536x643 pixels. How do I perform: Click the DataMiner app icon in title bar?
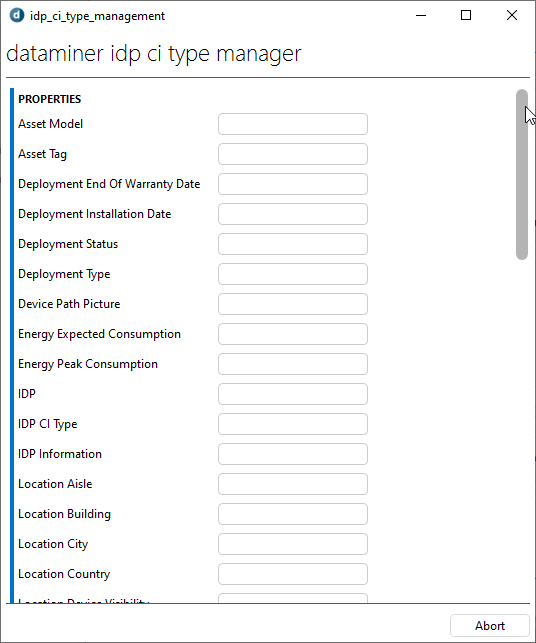[x=17, y=16]
